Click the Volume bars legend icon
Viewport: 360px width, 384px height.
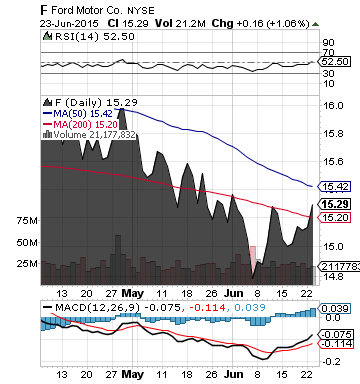click(x=47, y=135)
